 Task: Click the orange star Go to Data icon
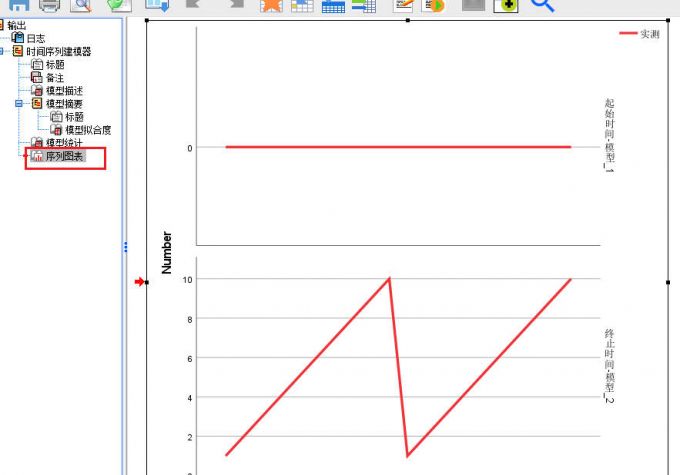(x=271, y=5)
